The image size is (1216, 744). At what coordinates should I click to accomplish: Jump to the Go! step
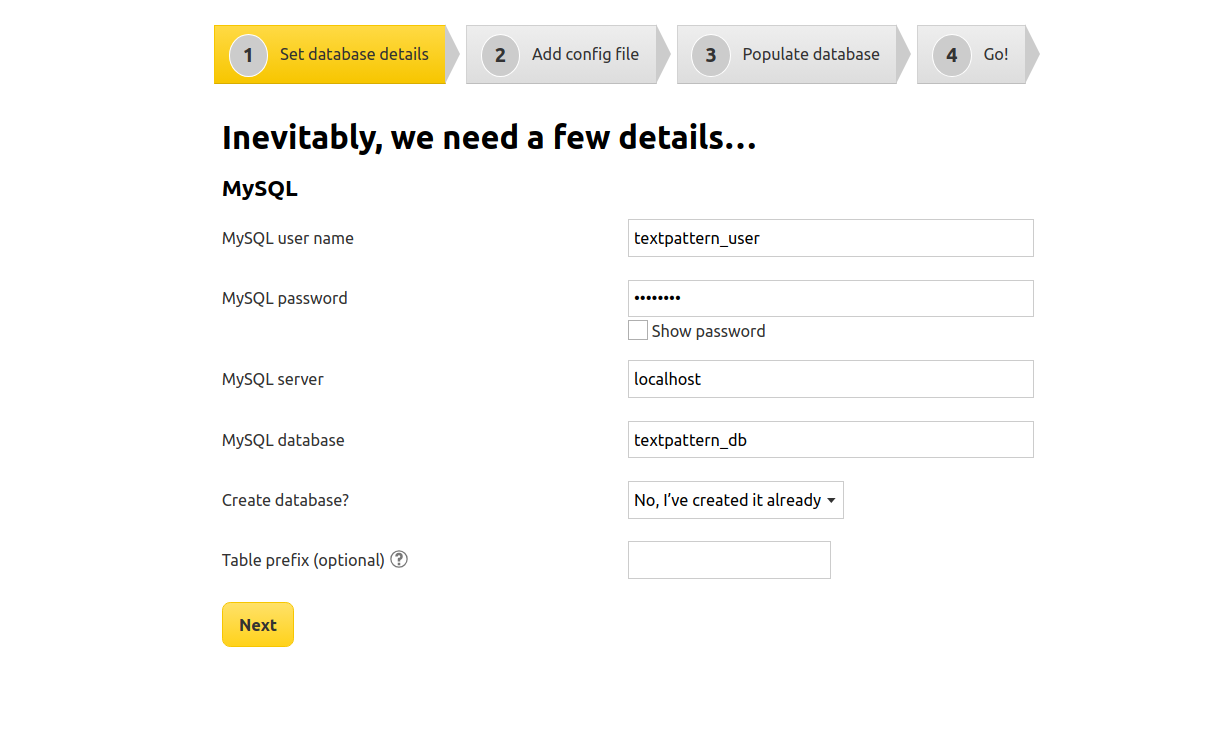coord(995,55)
